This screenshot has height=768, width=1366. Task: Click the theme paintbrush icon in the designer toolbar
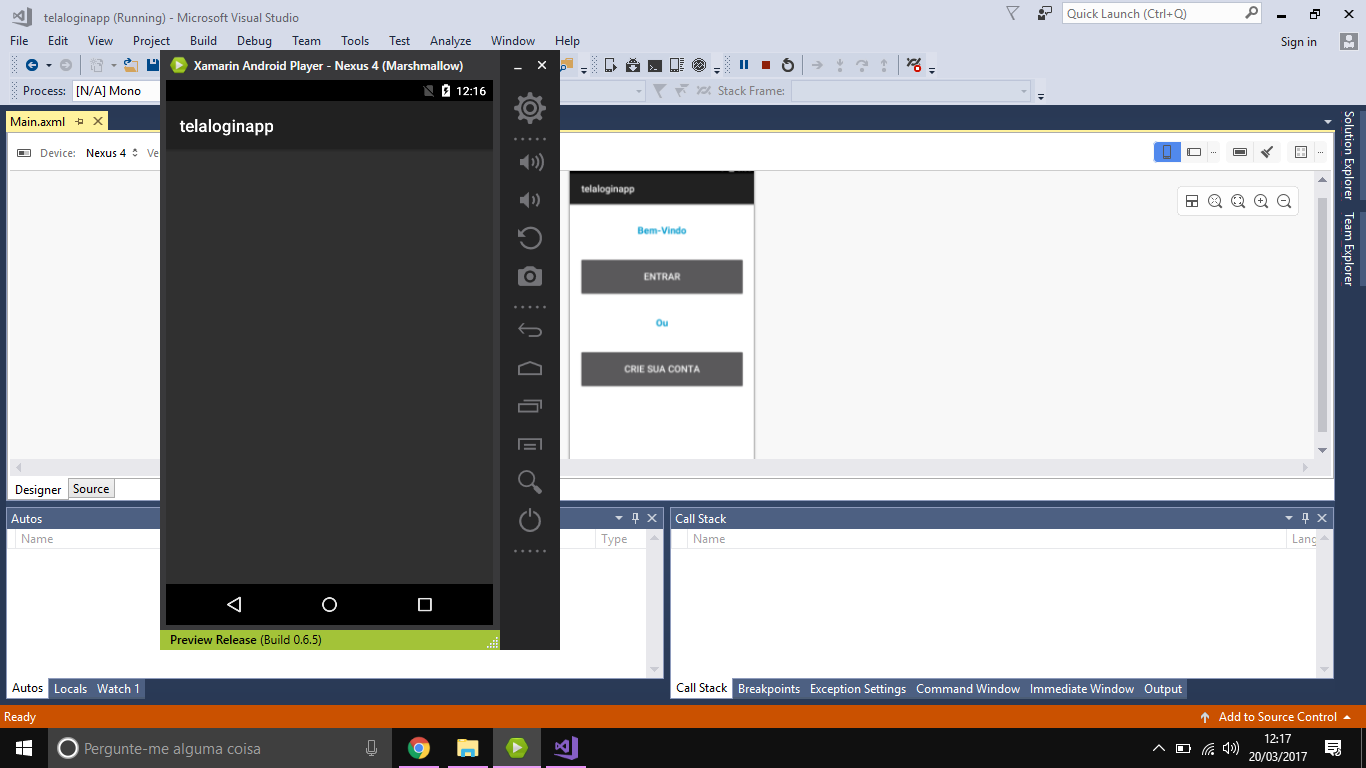(1267, 152)
